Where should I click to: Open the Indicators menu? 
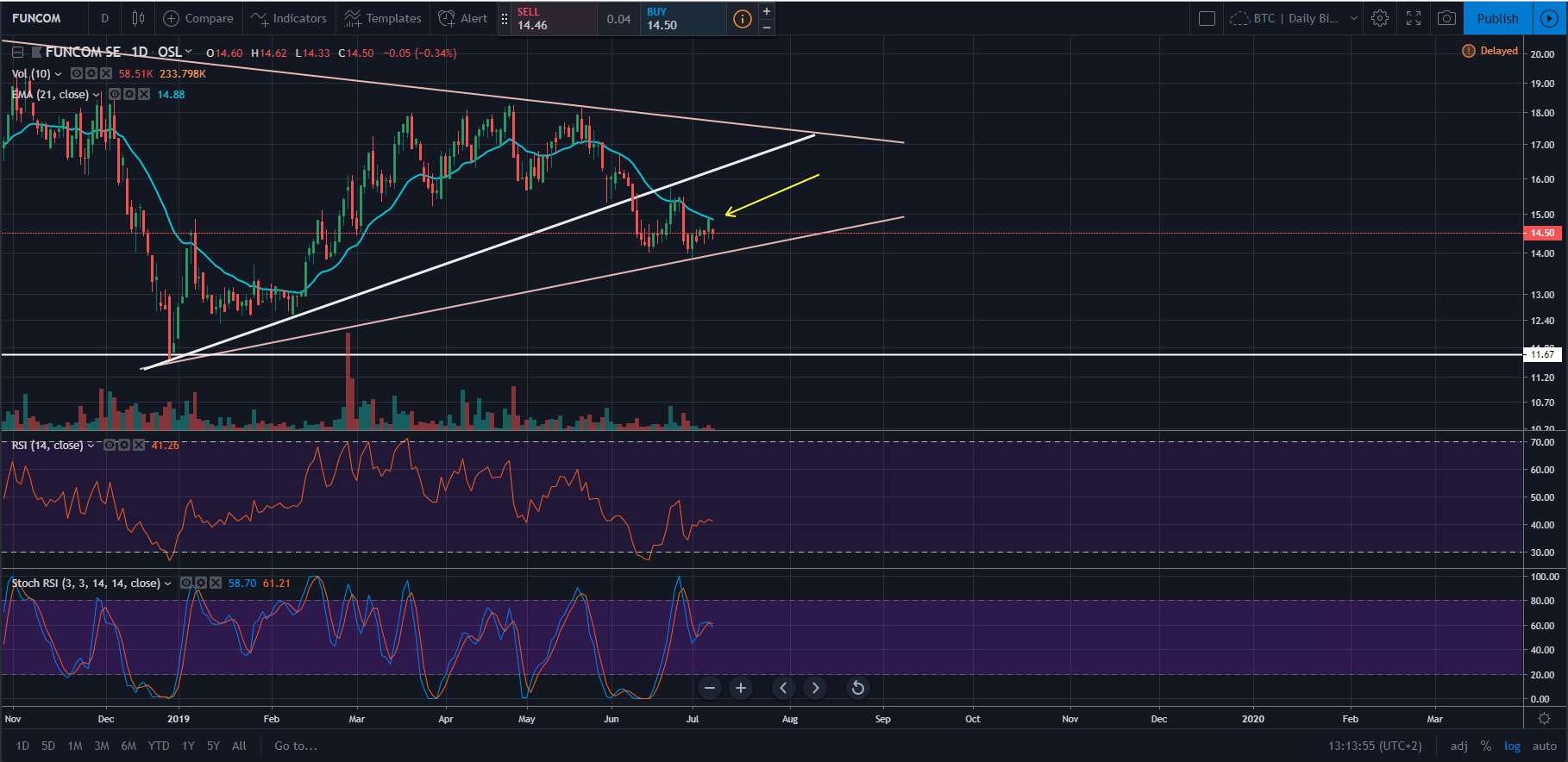pos(289,18)
